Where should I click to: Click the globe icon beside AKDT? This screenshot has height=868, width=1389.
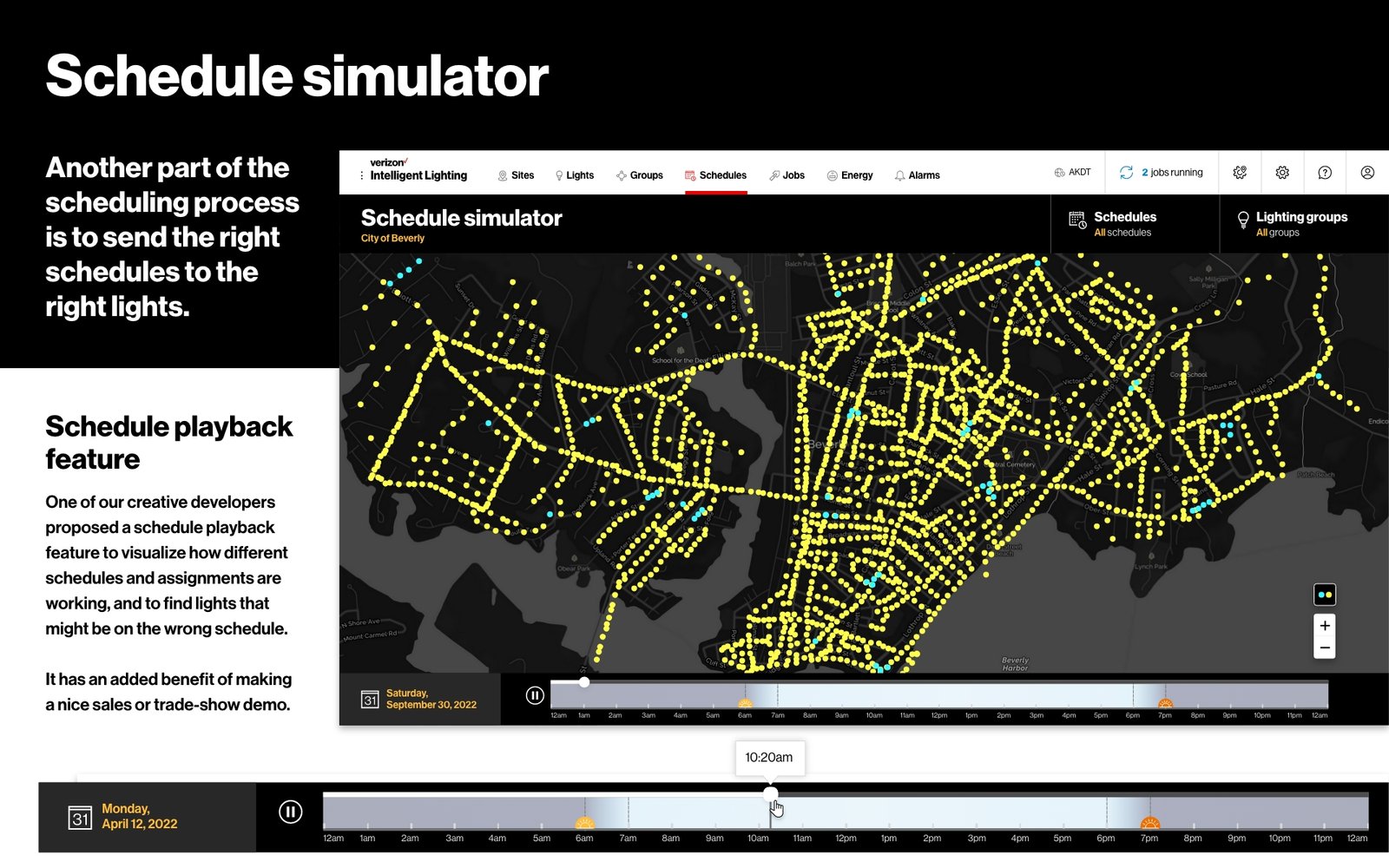[1059, 173]
